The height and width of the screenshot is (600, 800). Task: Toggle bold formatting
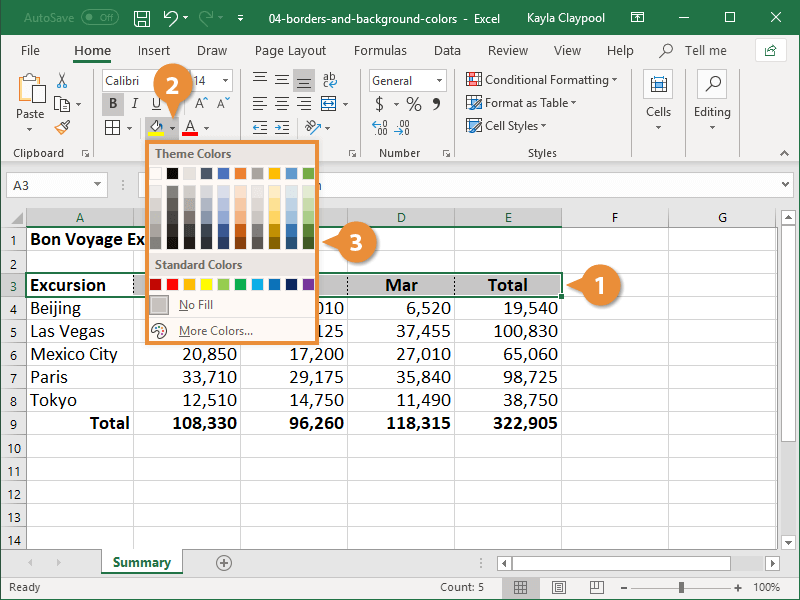pos(113,103)
